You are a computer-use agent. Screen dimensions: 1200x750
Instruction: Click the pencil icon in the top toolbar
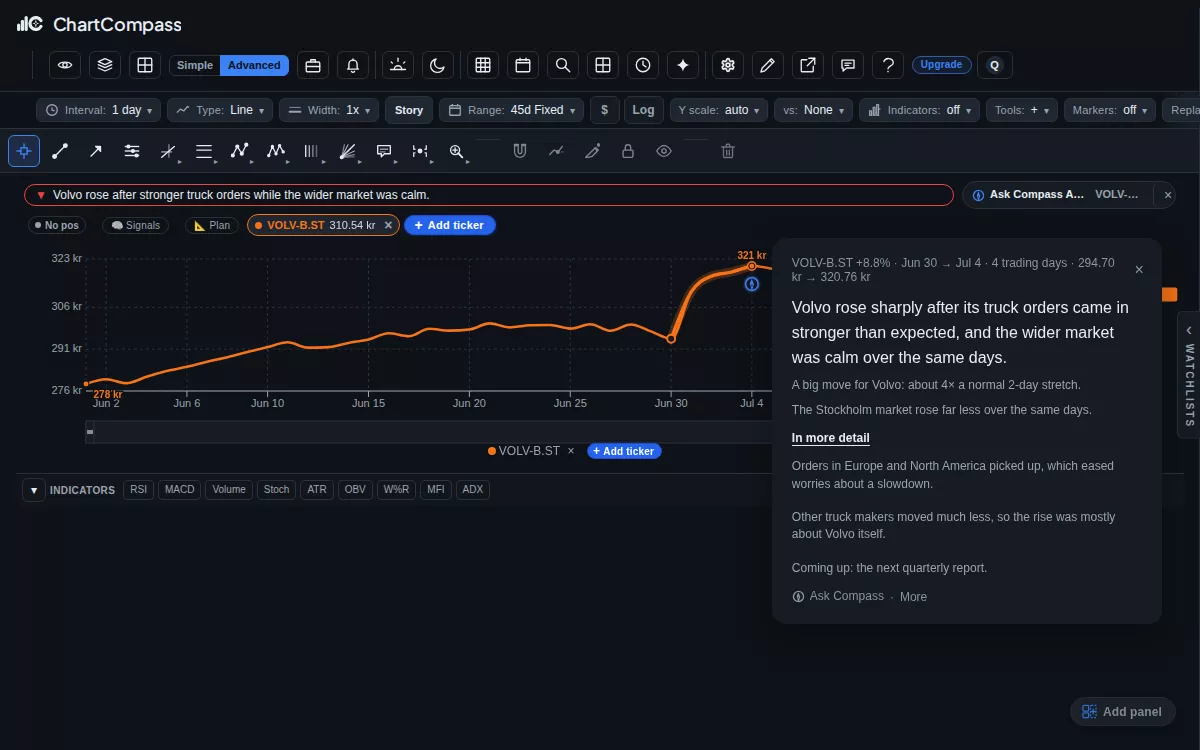tap(768, 65)
